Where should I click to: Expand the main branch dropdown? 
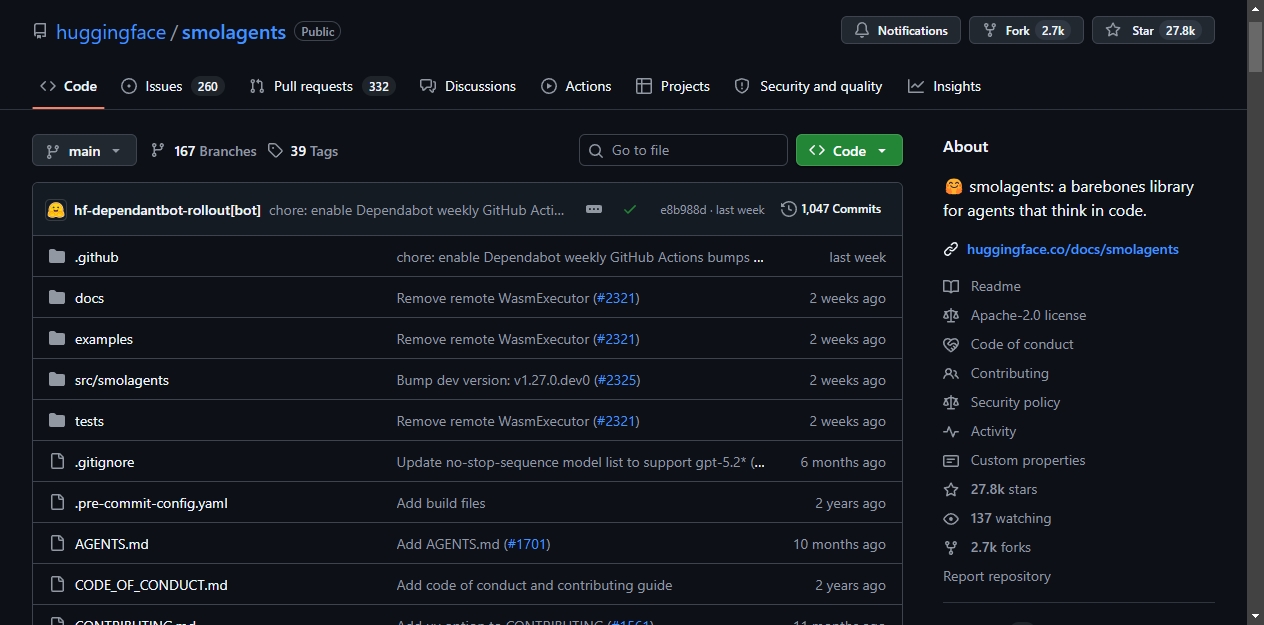point(84,151)
